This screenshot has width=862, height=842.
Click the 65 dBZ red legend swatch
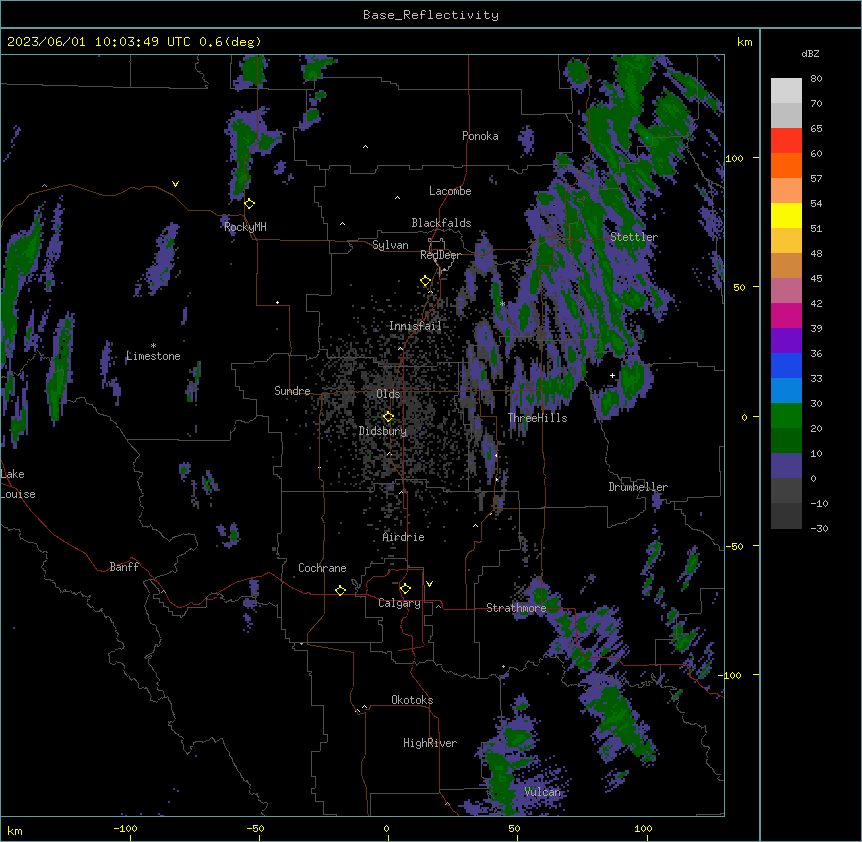[x=786, y=140]
